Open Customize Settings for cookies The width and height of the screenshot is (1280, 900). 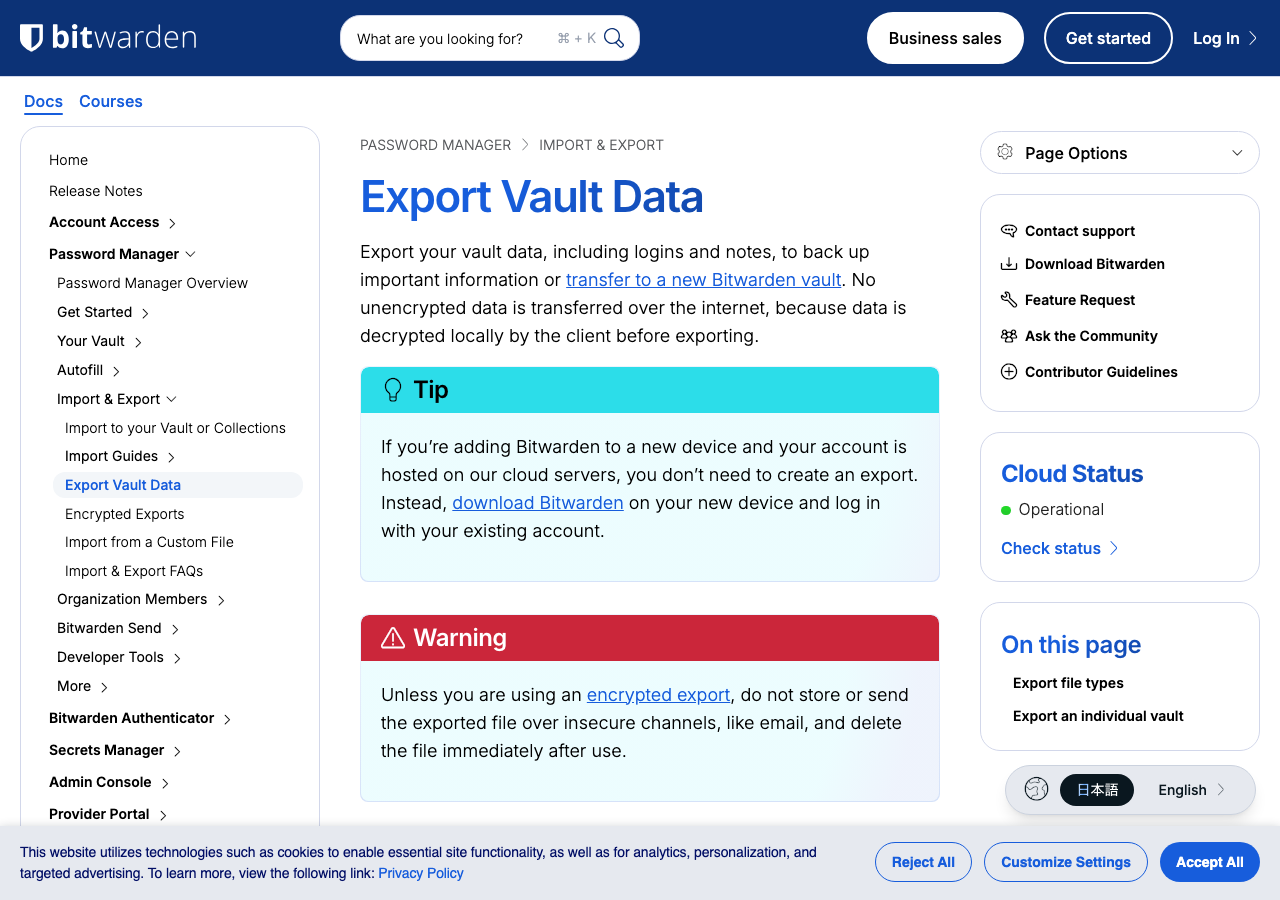(1066, 862)
